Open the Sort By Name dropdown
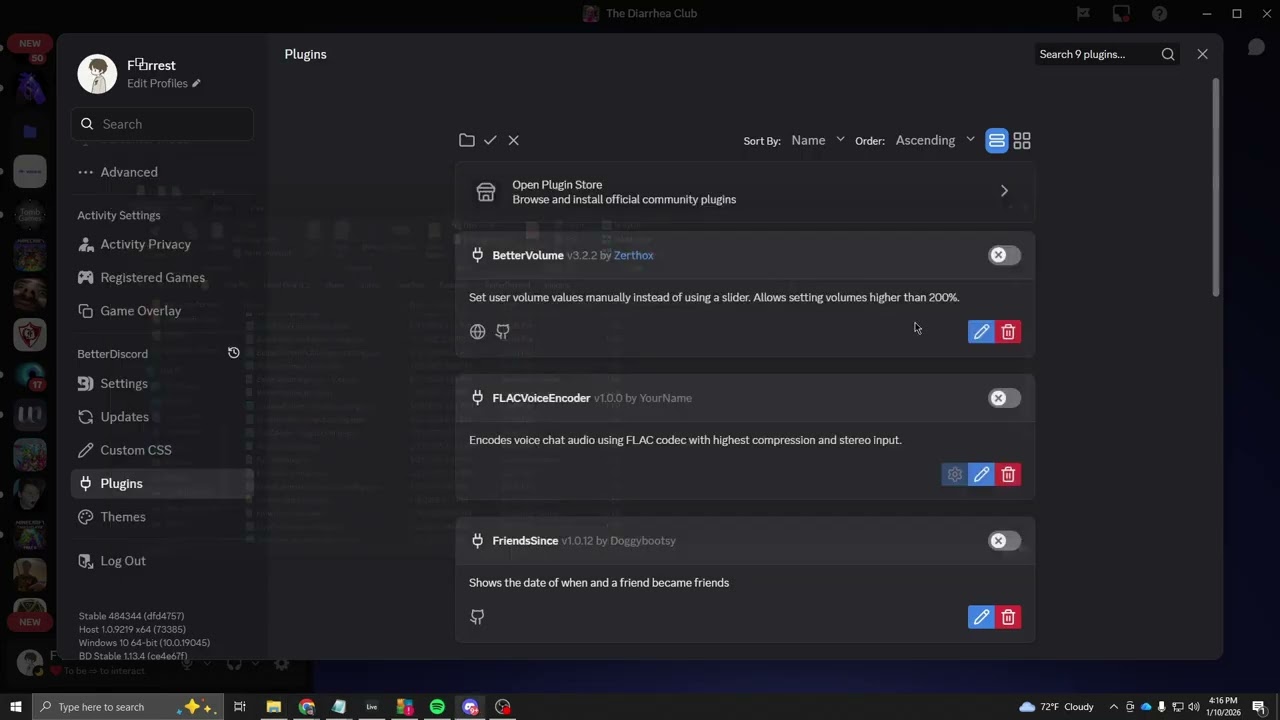The width and height of the screenshot is (1280, 720). tap(817, 140)
